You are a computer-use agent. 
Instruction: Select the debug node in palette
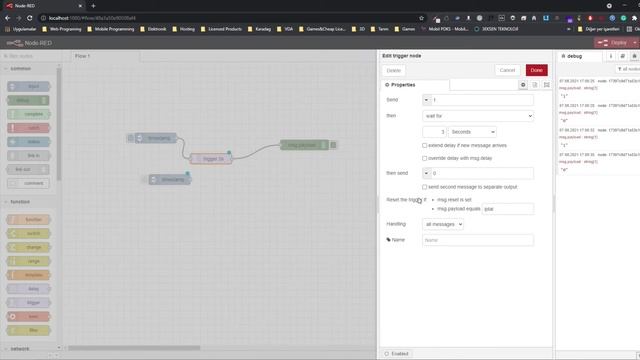(28, 100)
